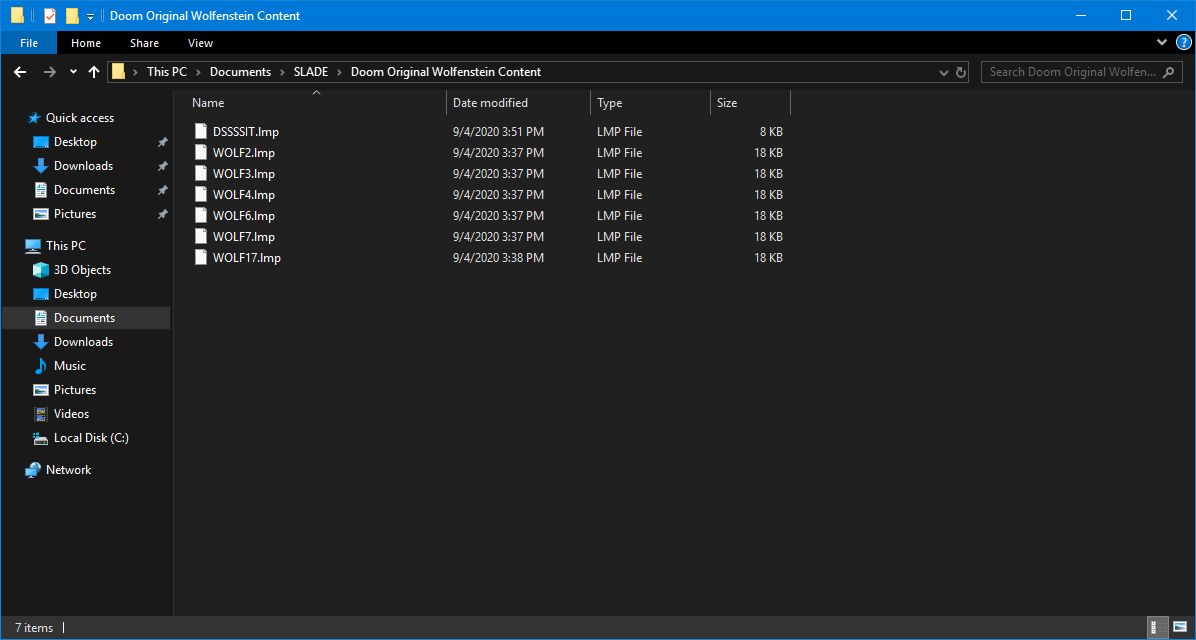Viewport: 1196px width, 640px height.
Task: Open Downloads under This PC
Action: (x=83, y=342)
